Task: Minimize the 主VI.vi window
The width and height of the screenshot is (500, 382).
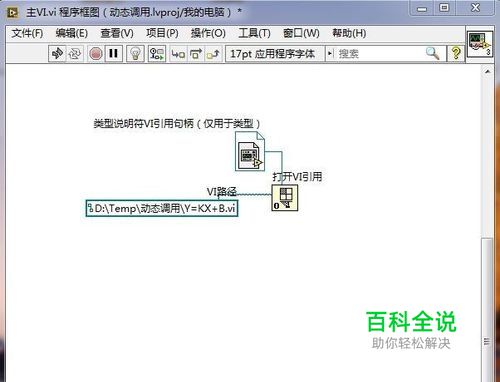Action: coord(422,8)
